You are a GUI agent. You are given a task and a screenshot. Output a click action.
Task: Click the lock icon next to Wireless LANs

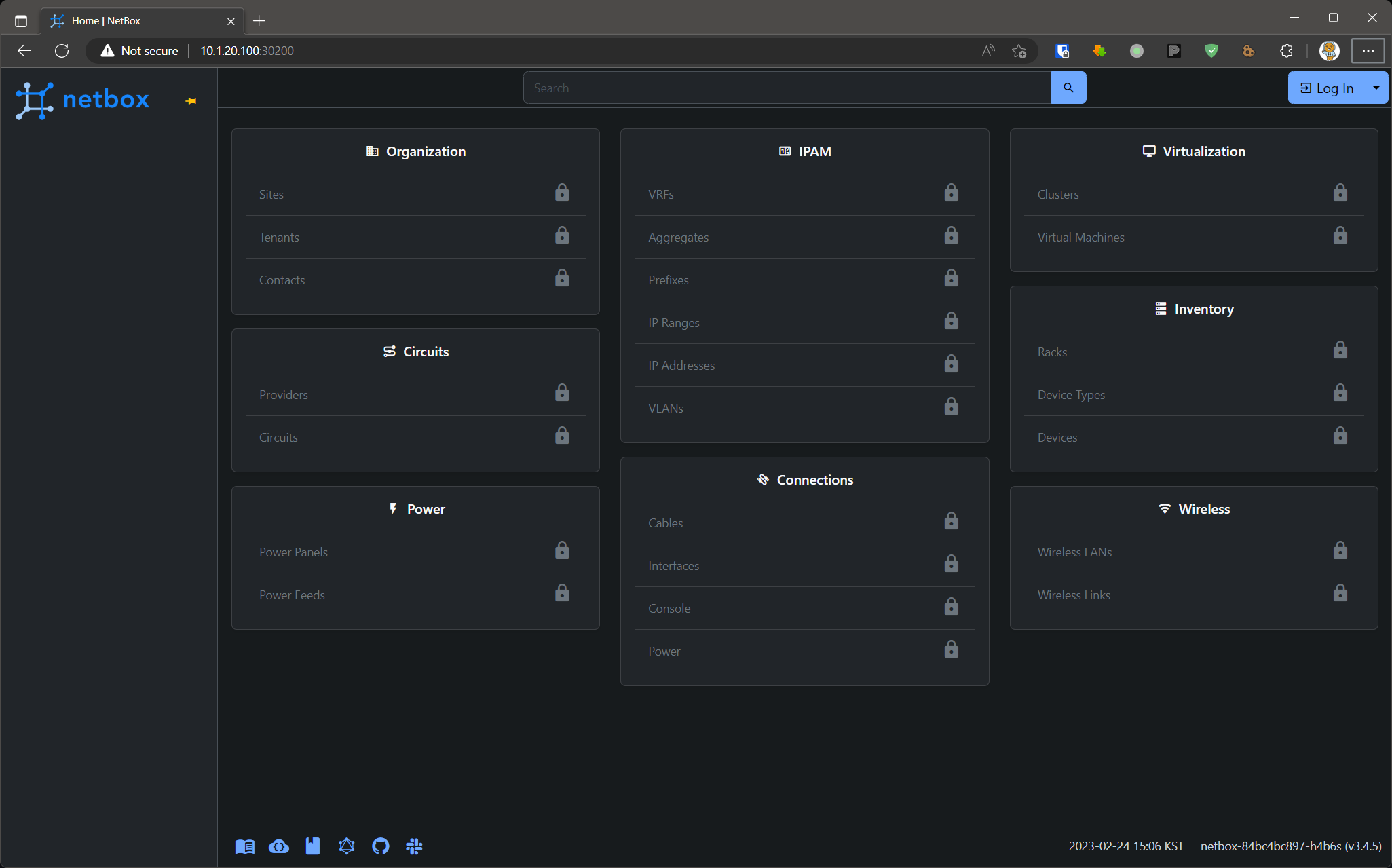click(x=1340, y=550)
